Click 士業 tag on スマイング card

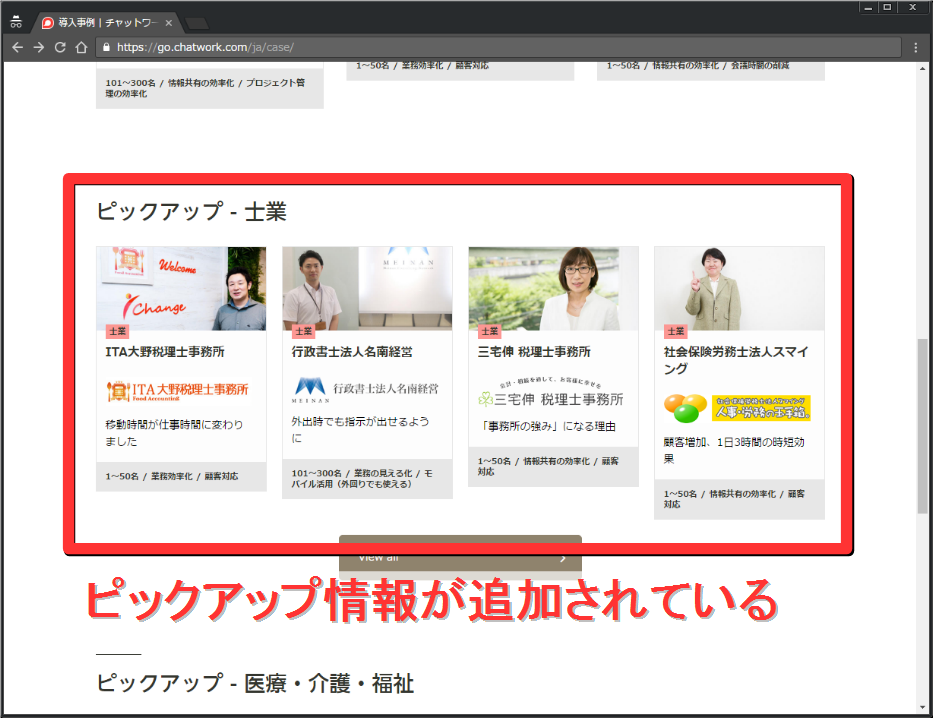676,331
